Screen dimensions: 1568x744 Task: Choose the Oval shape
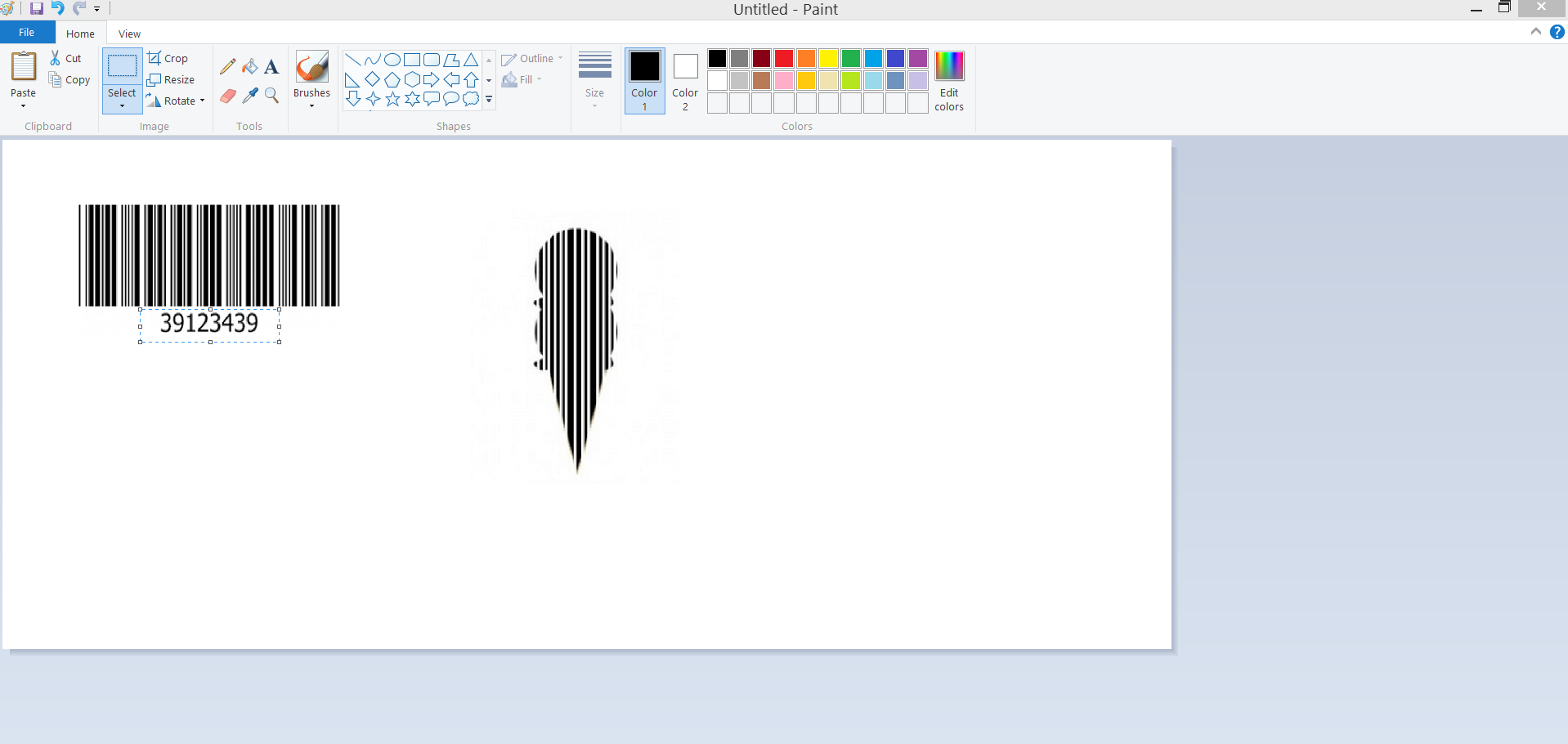point(392,60)
